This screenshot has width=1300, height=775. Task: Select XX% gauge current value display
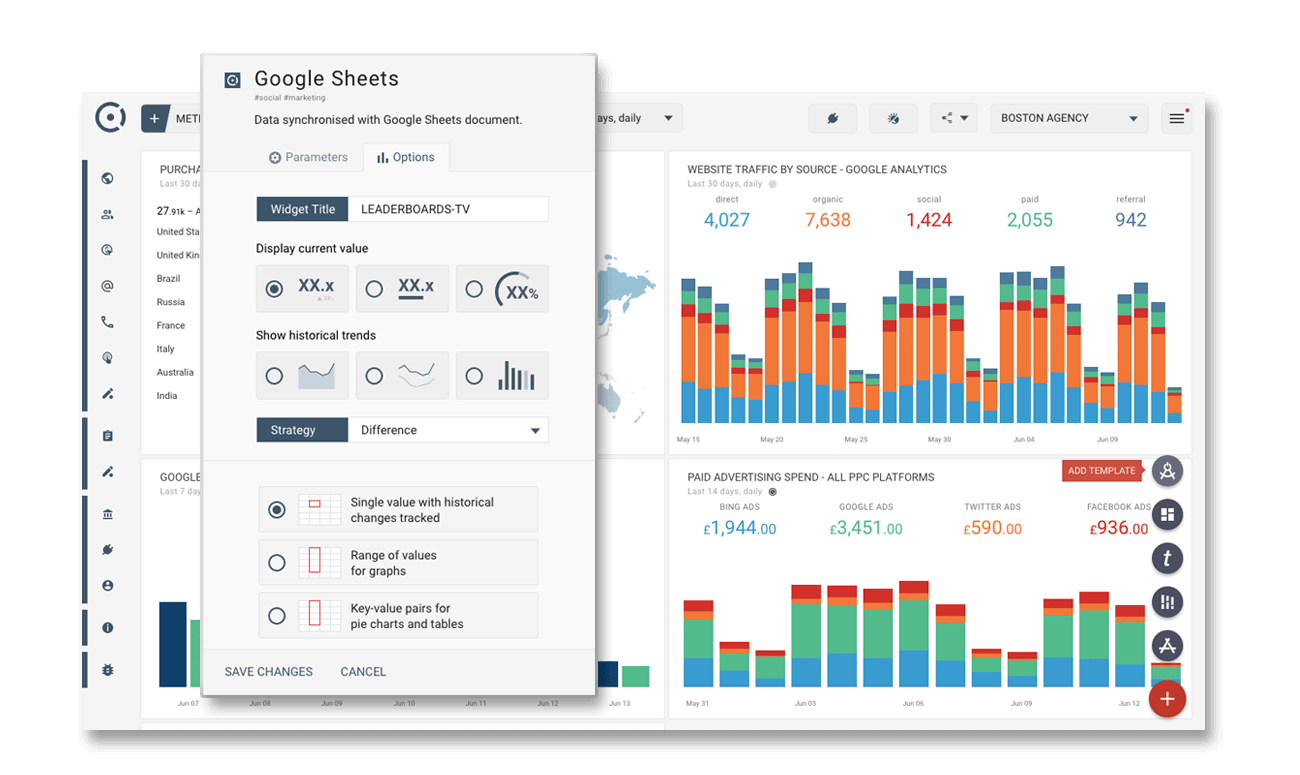(502, 289)
